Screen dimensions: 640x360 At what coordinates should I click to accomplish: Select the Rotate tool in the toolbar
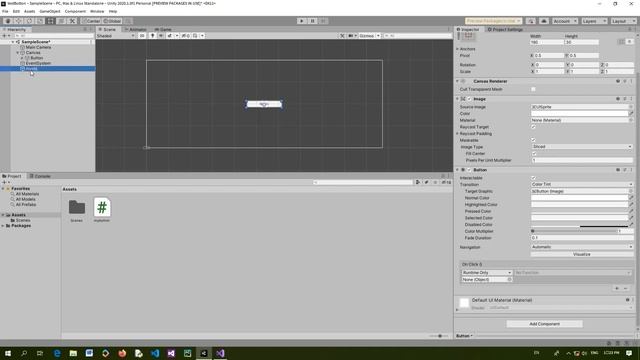point(29,21)
